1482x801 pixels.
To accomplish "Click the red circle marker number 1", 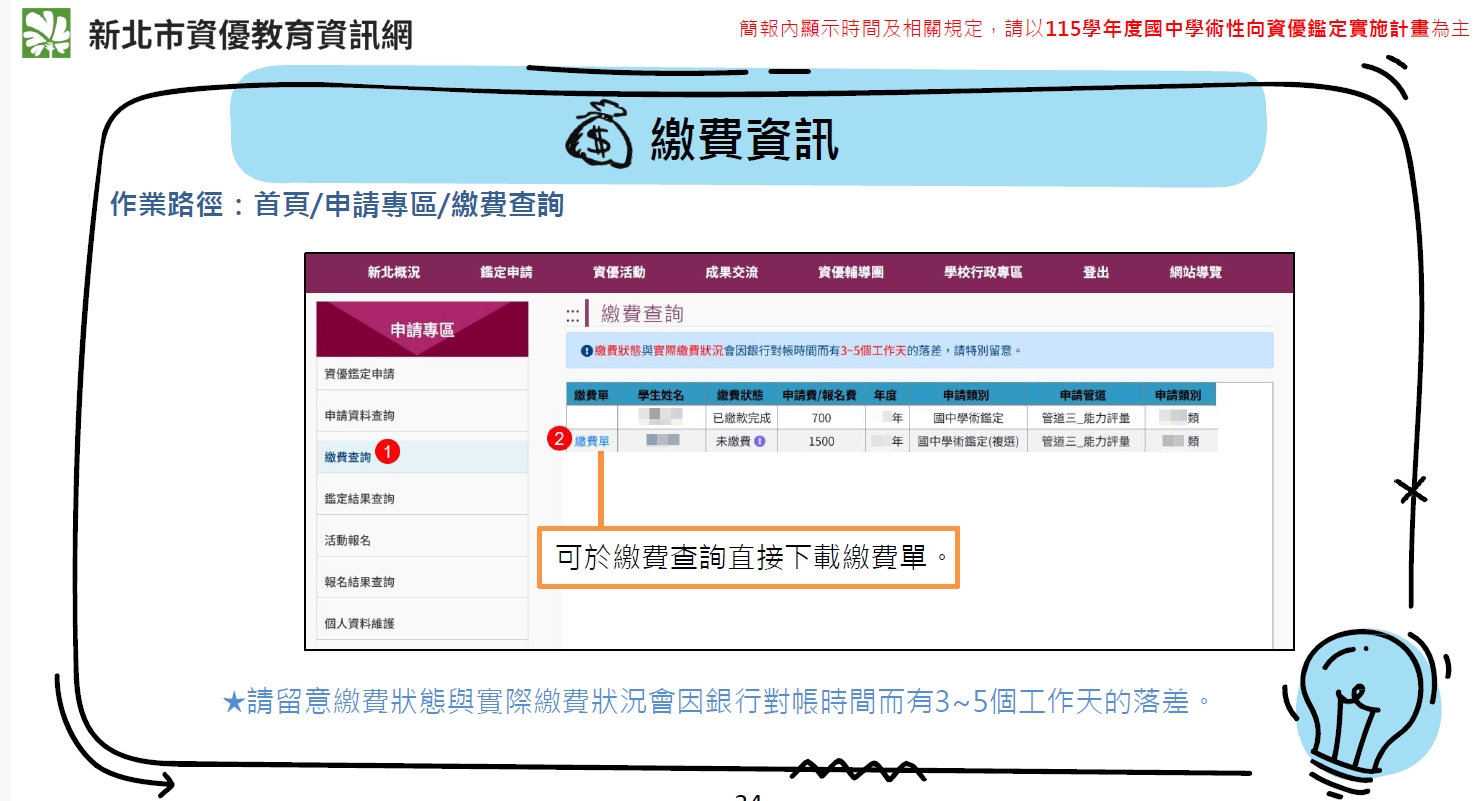I will tap(389, 453).
